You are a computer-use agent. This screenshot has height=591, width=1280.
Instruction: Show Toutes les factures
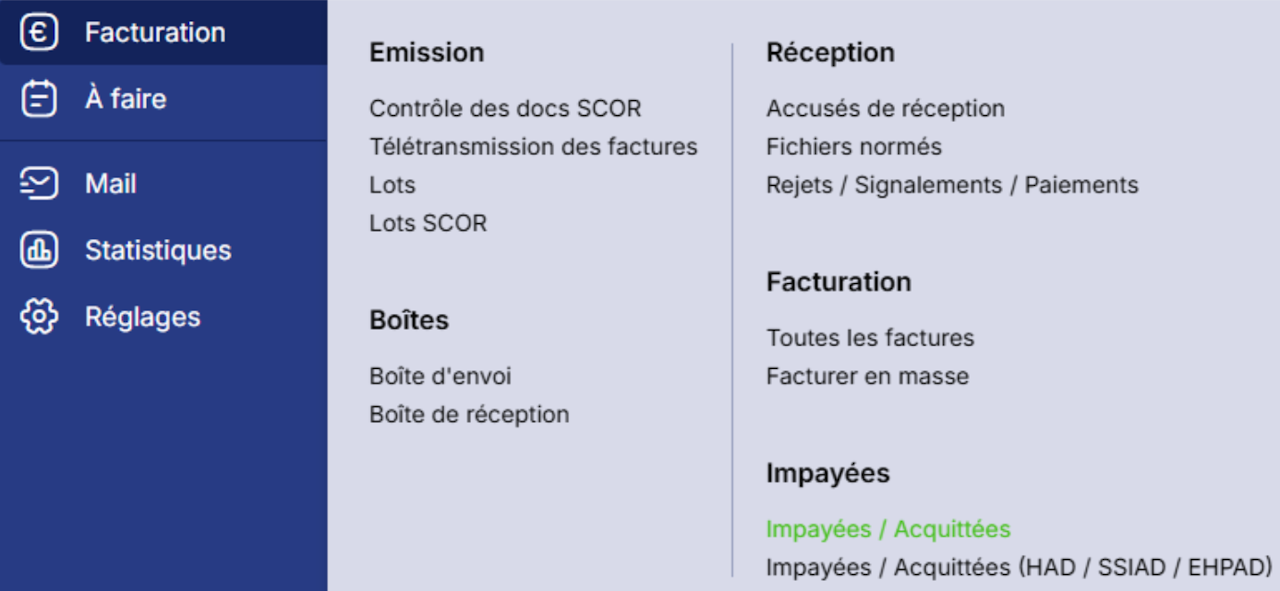pyautogui.click(x=870, y=338)
